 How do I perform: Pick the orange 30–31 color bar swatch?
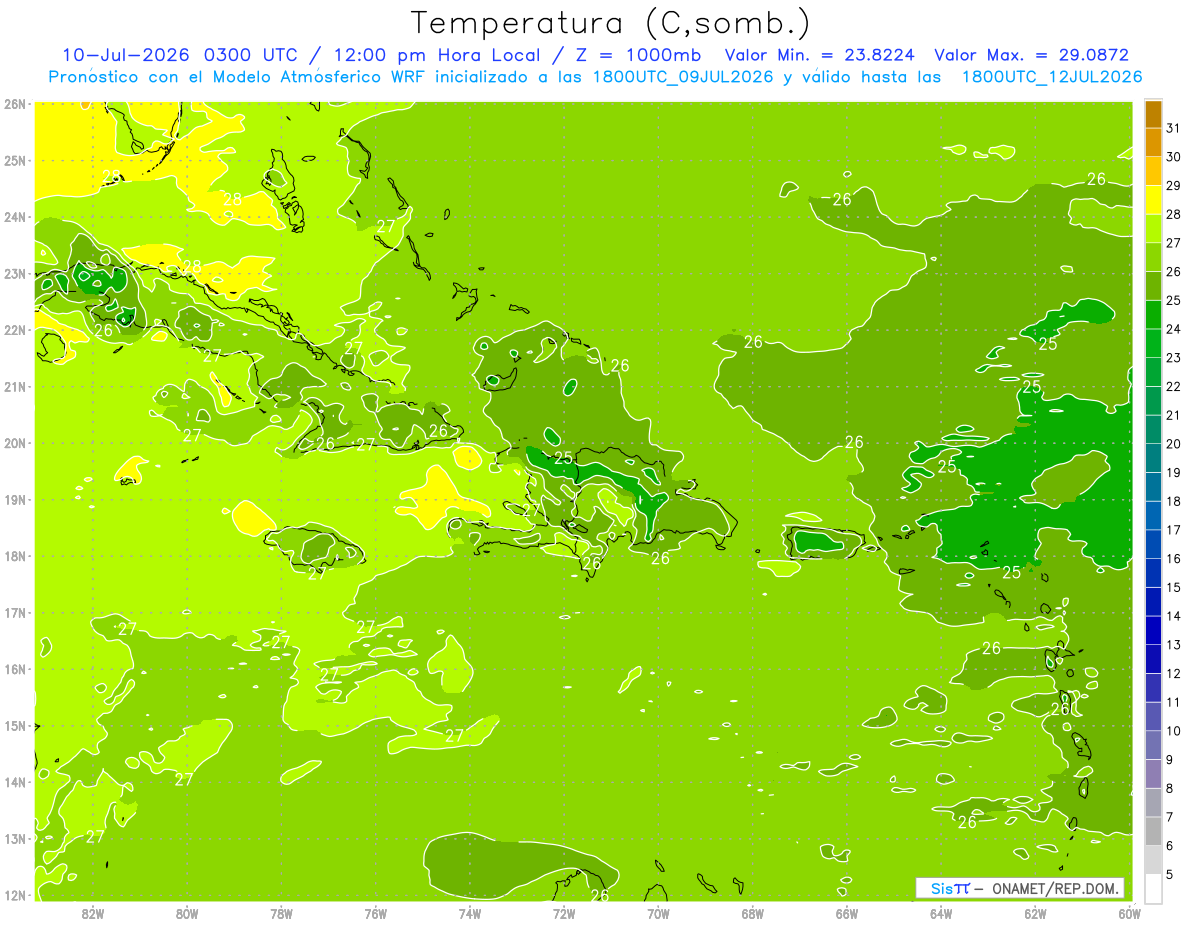tap(1153, 143)
